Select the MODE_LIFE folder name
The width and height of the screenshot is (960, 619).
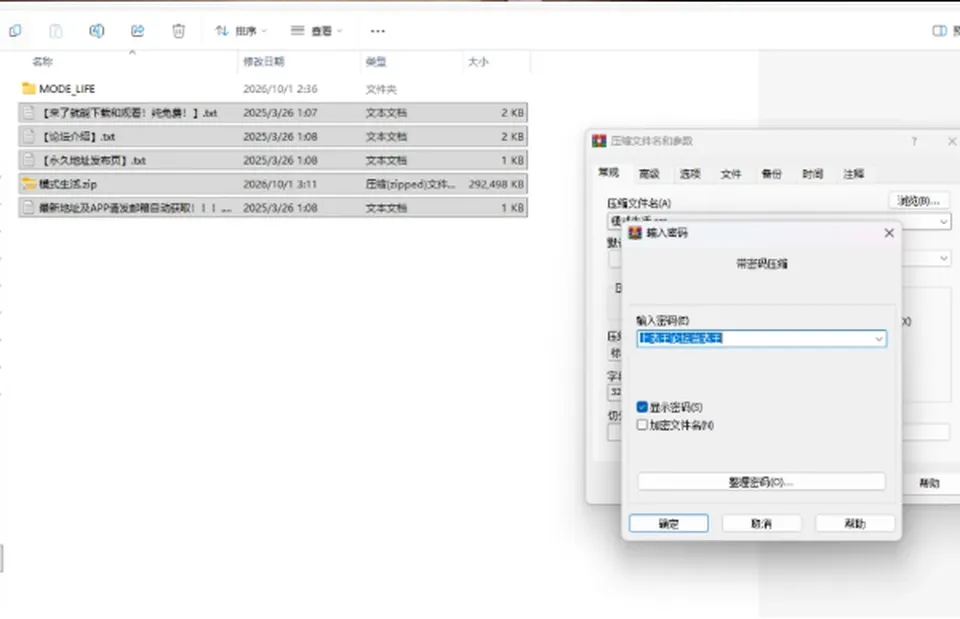point(67,89)
